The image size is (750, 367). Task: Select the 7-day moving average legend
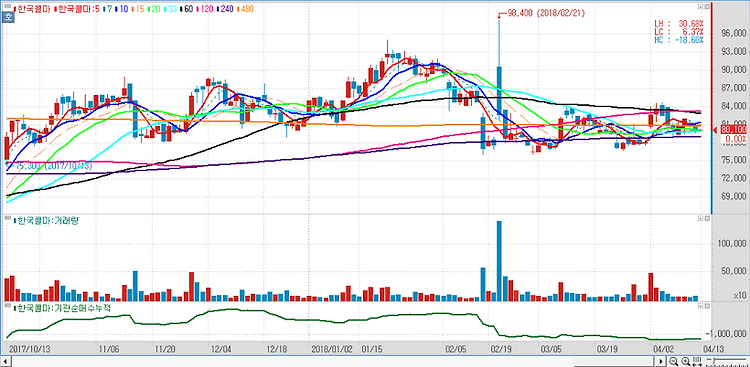pos(108,9)
